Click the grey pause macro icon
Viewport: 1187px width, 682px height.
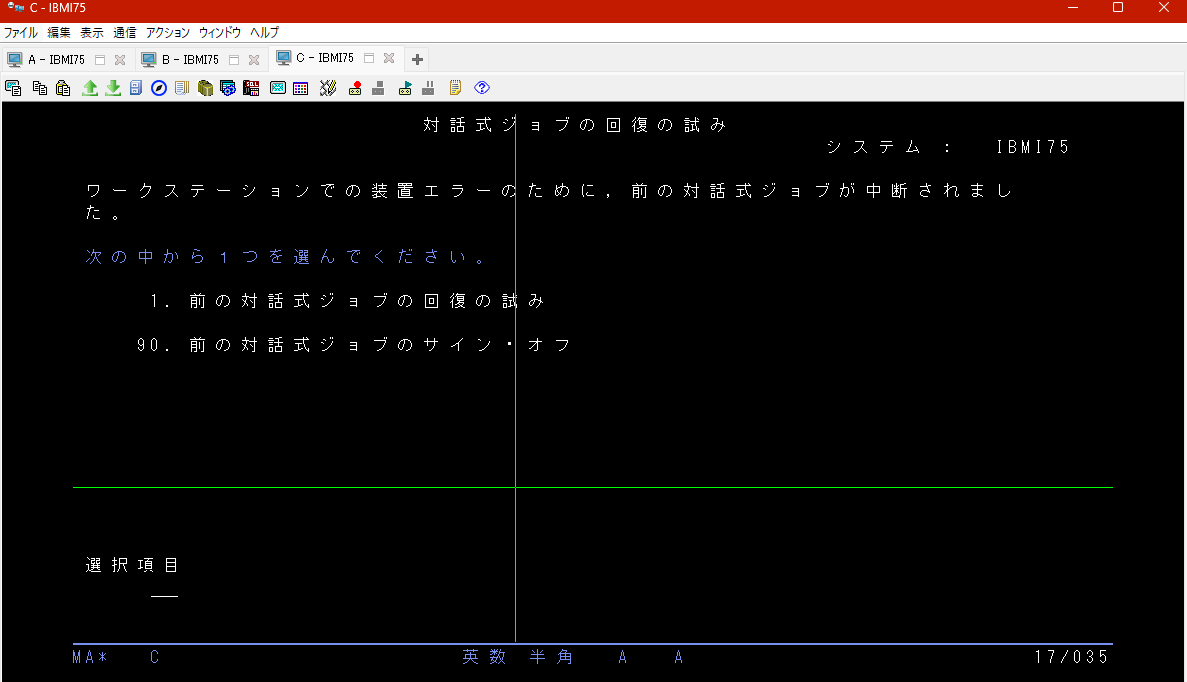point(428,88)
